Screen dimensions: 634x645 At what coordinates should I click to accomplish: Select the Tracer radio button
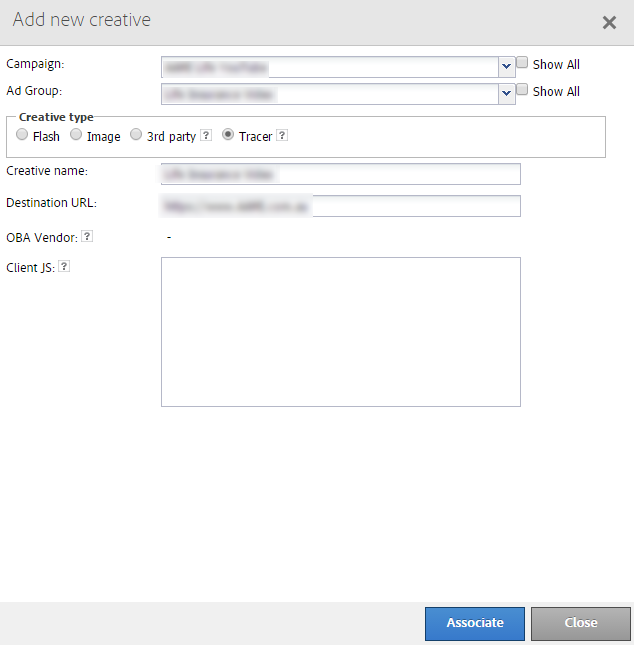[x=228, y=136]
